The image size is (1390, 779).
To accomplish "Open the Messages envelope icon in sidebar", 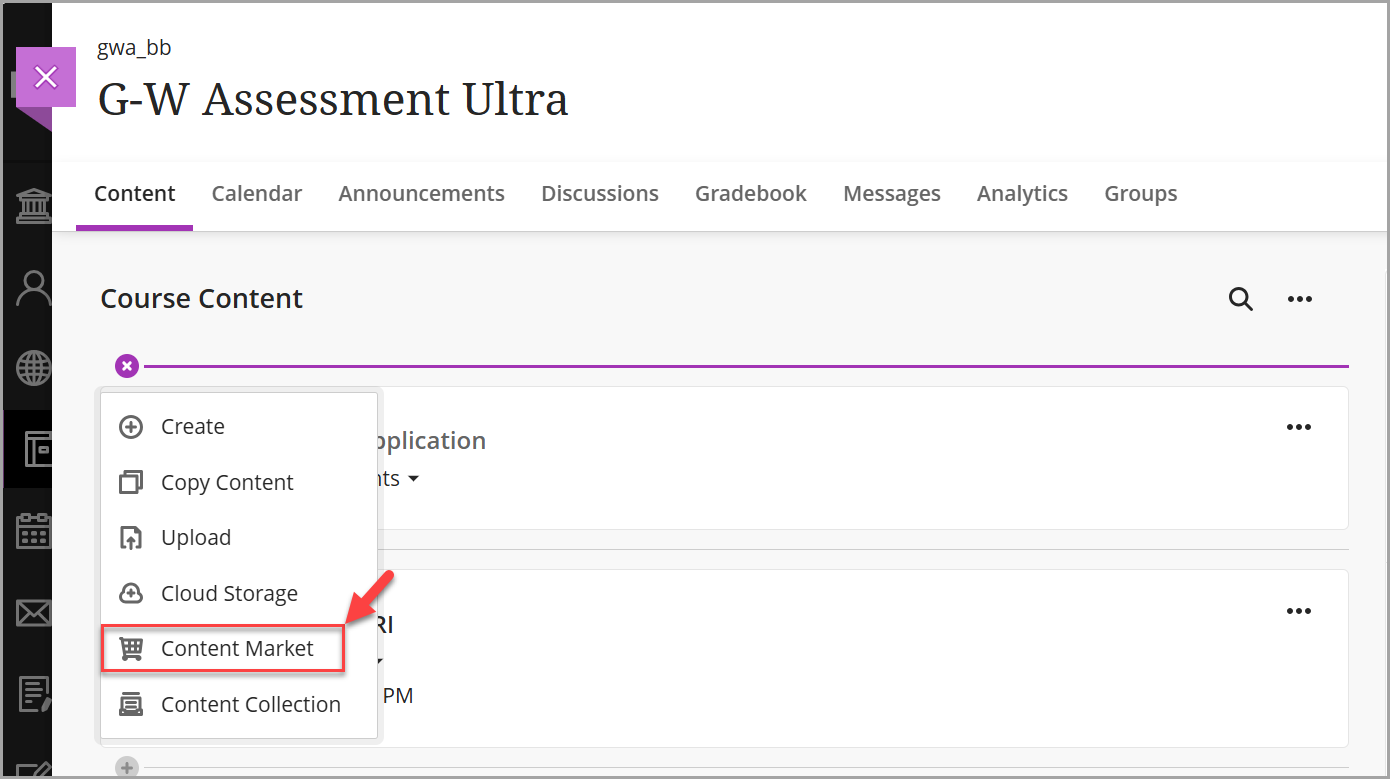I will point(33,612).
